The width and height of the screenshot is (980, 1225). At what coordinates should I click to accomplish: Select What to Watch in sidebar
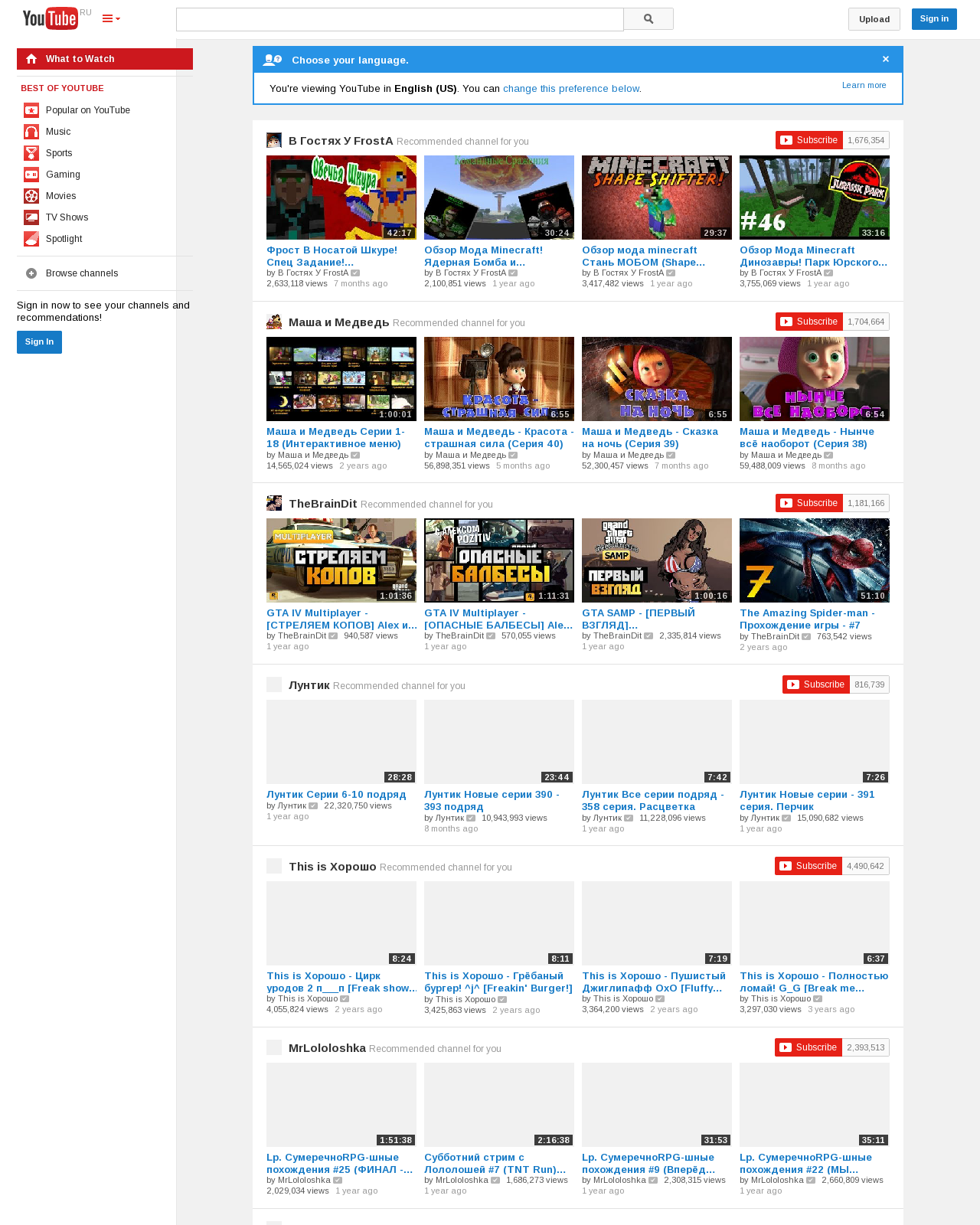(105, 59)
